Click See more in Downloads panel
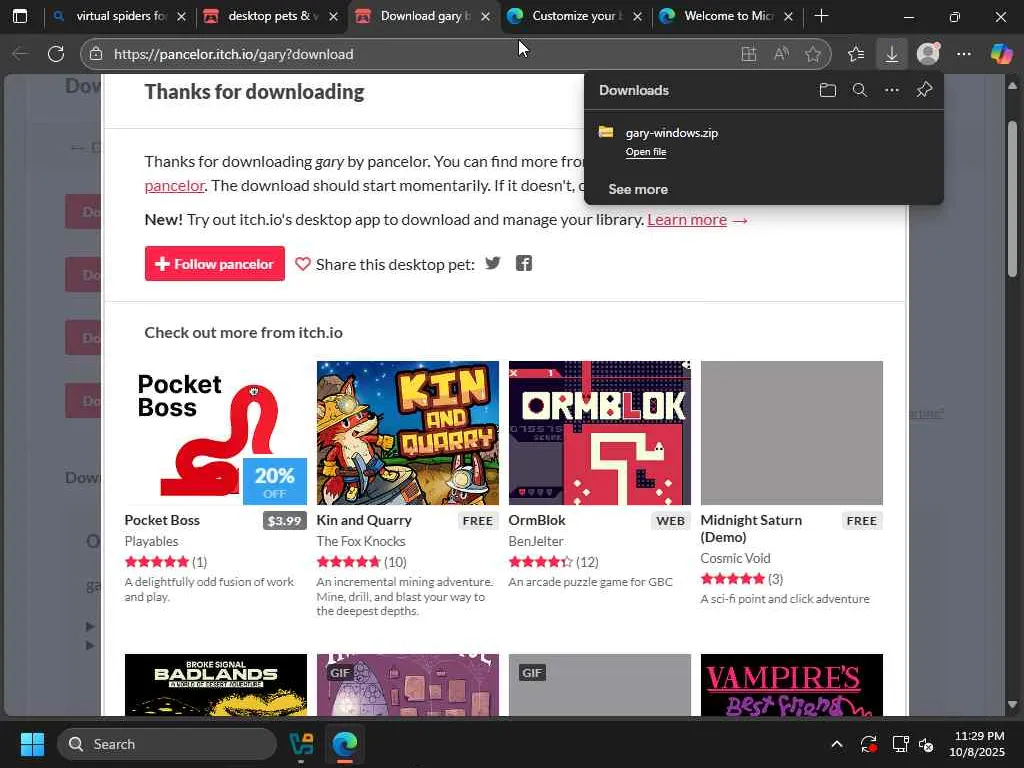This screenshot has height=768, width=1024. pyautogui.click(x=638, y=189)
